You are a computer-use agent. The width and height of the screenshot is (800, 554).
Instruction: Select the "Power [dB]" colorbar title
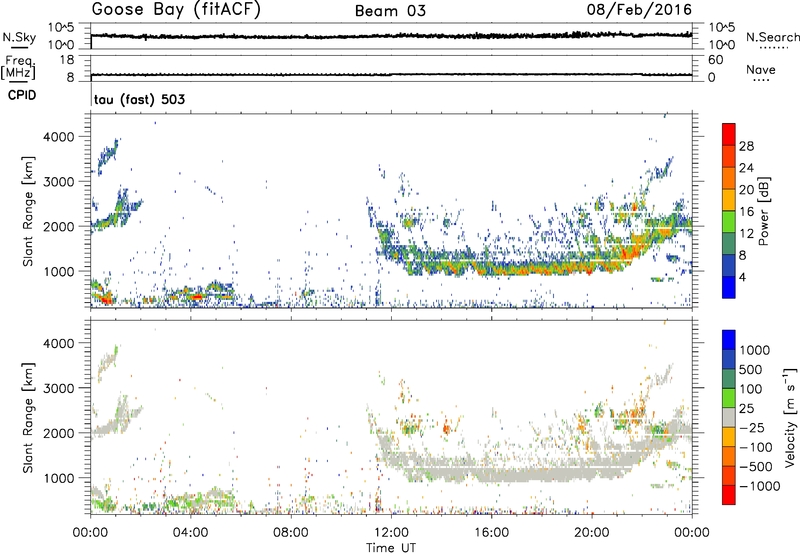coord(763,211)
